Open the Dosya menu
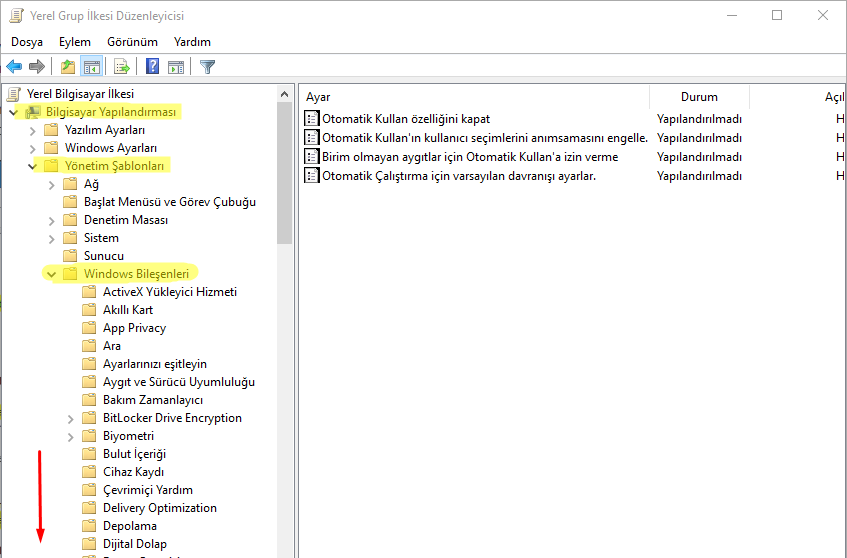Screen dimensions: 847x558 27,42
